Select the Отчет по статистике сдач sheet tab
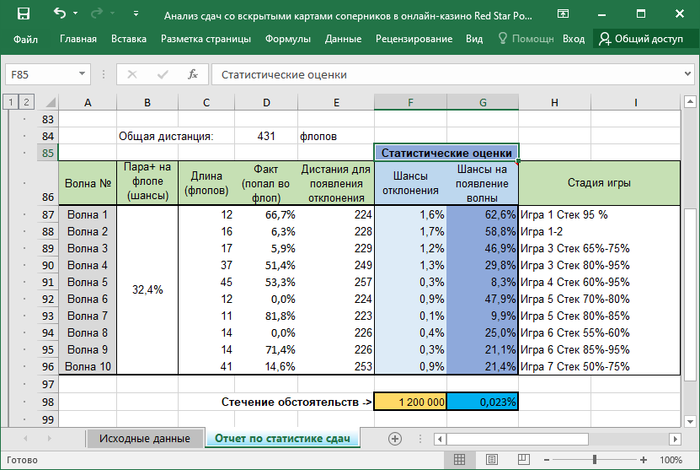 point(282,438)
